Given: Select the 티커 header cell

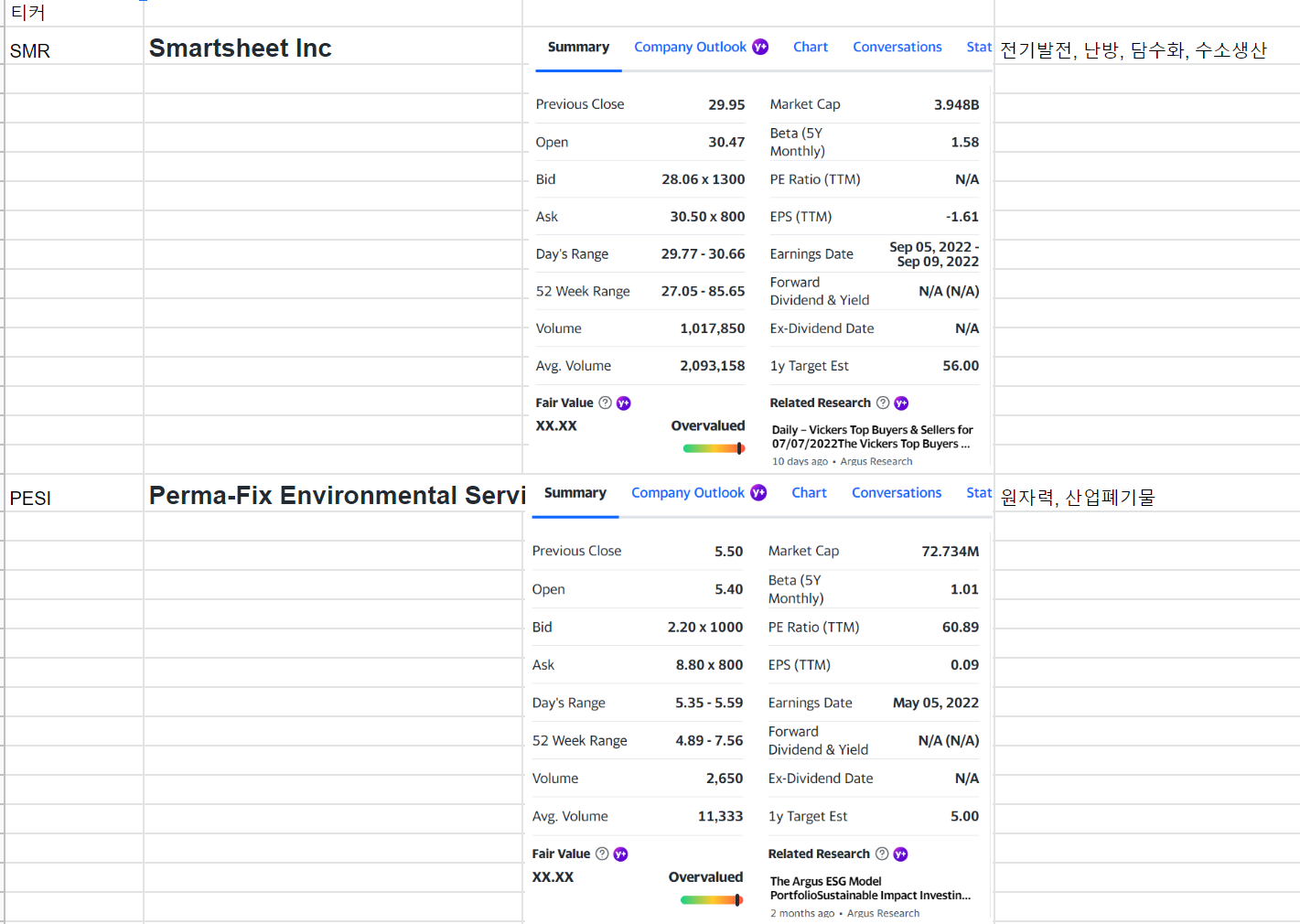Looking at the screenshot, I should [74, 13].
